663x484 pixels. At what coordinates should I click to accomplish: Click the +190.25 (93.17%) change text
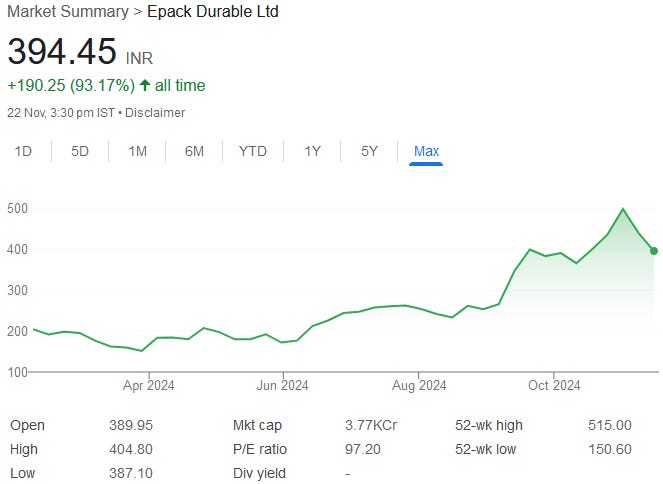pos(71,85)
